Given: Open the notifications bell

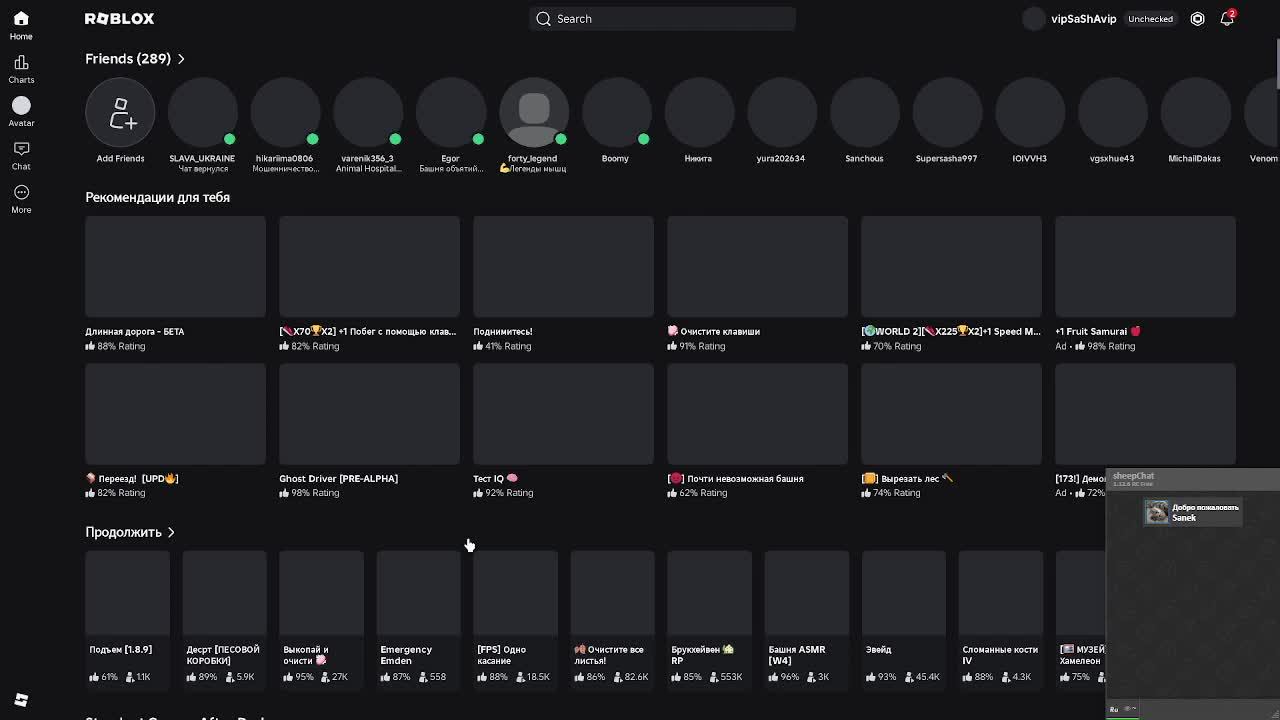Looking at the screenshot, I should pyautogui.click(x=1227, y=19).
